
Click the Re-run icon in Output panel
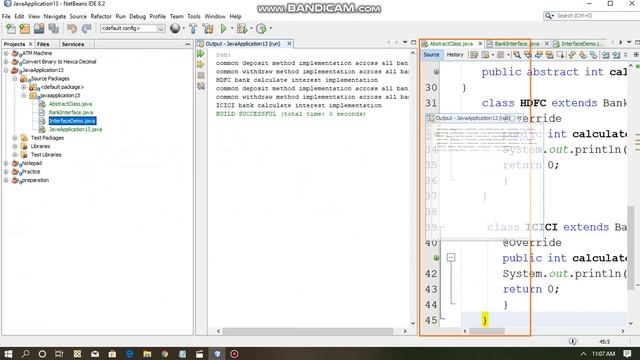pos(200,54)
